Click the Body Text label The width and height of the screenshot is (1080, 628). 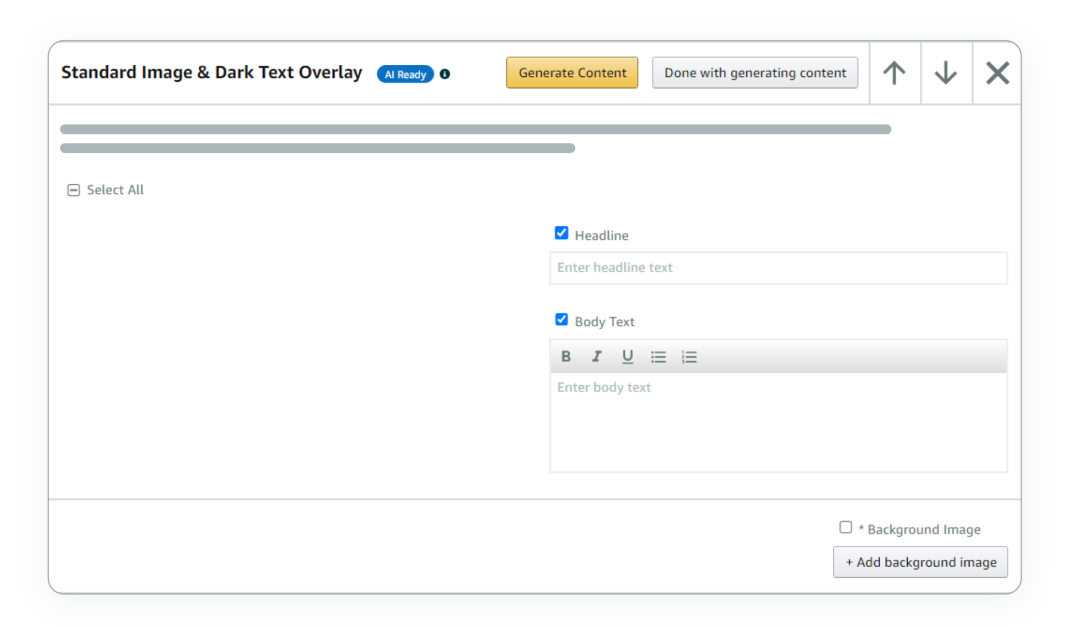point(605,322)
